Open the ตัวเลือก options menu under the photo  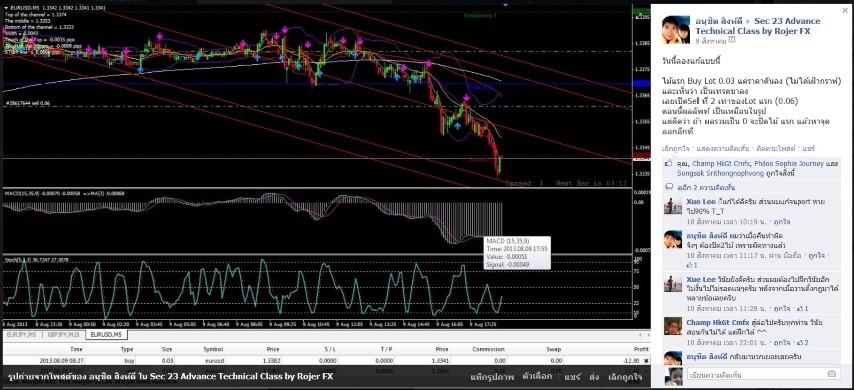537,376
